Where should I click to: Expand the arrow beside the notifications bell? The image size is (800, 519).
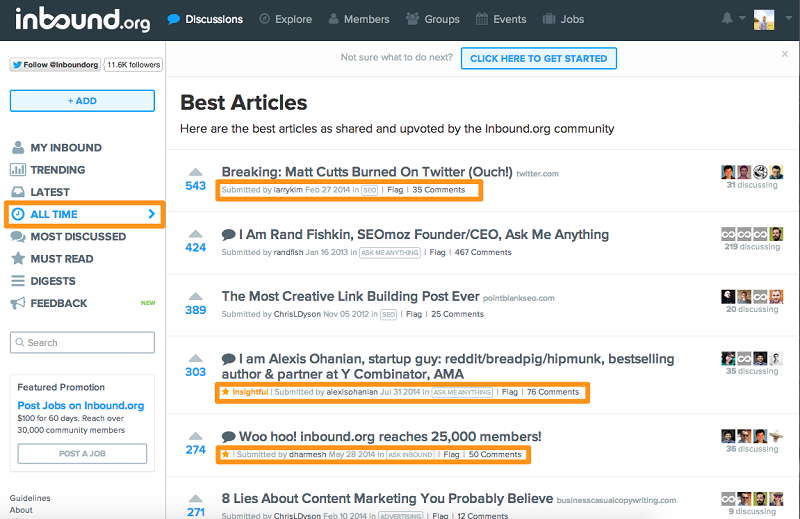click(x=742, y=18)
